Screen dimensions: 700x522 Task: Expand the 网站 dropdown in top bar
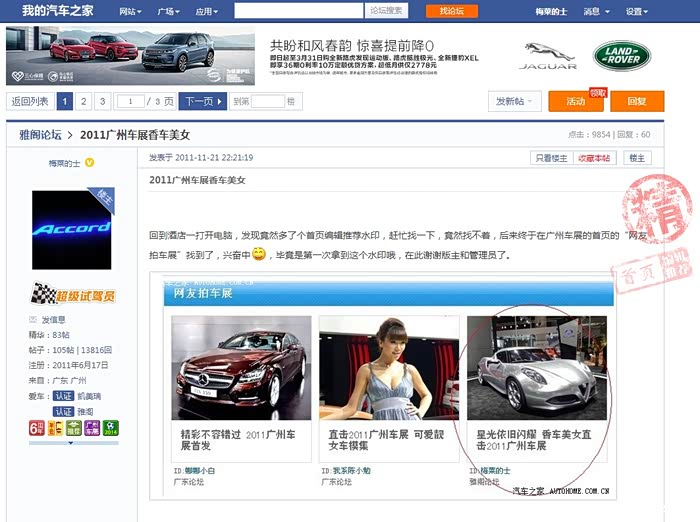coord(130,11)
